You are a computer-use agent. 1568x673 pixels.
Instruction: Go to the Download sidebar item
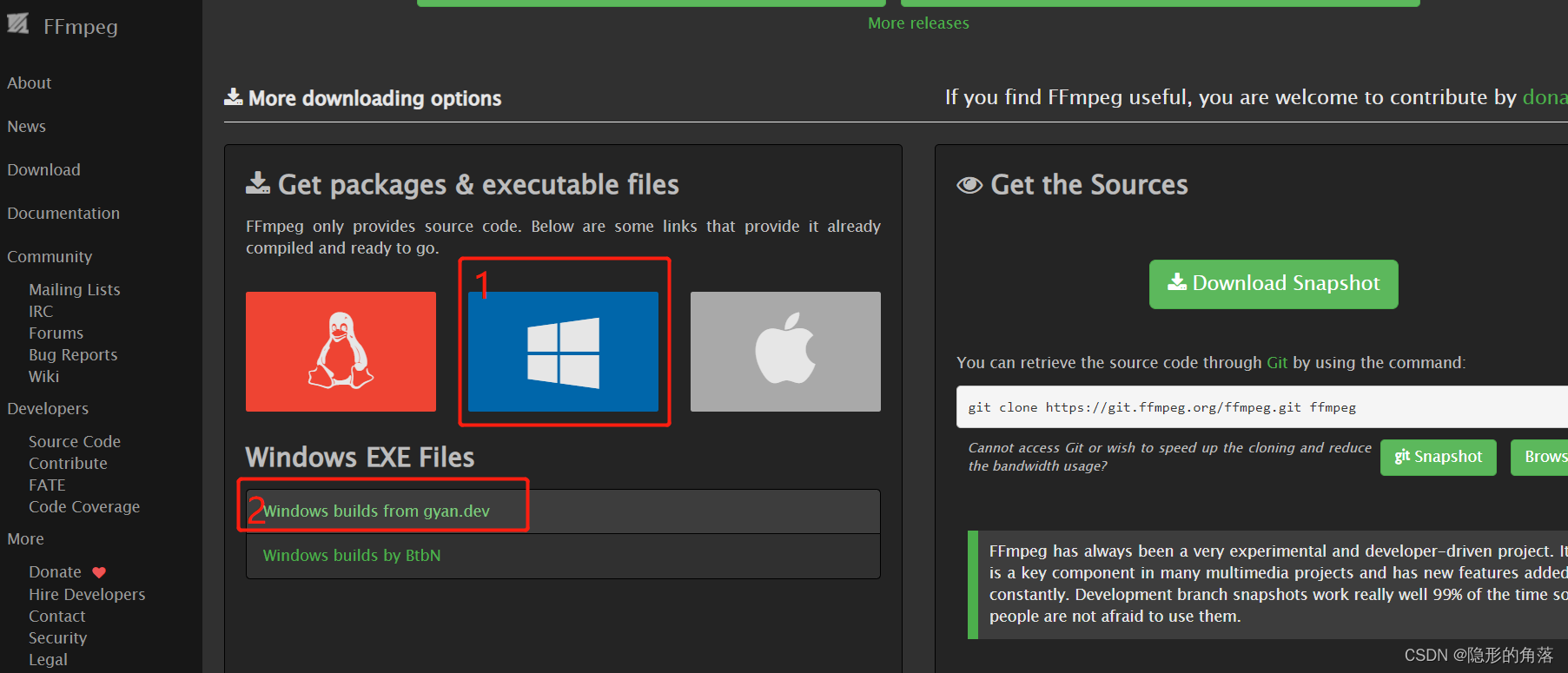point(43,169)
